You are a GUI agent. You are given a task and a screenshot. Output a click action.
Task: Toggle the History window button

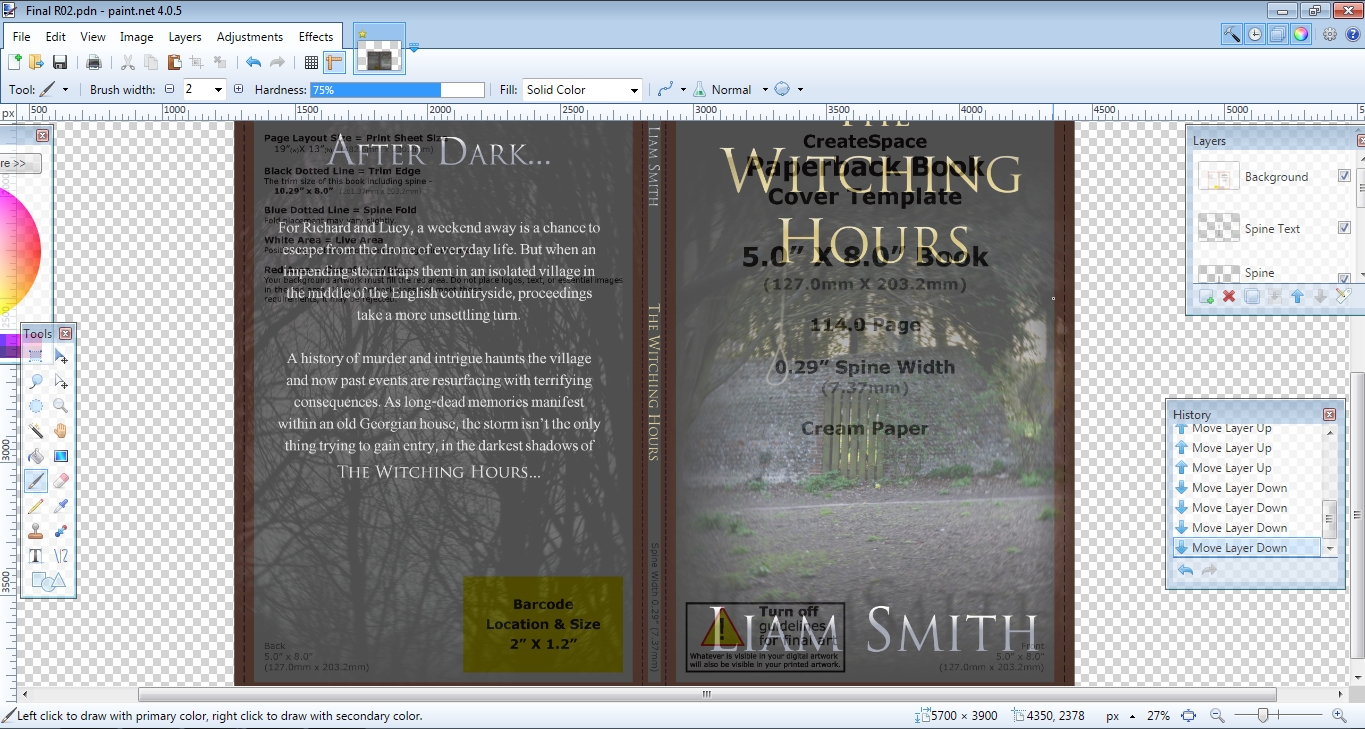click(1255, 34)
